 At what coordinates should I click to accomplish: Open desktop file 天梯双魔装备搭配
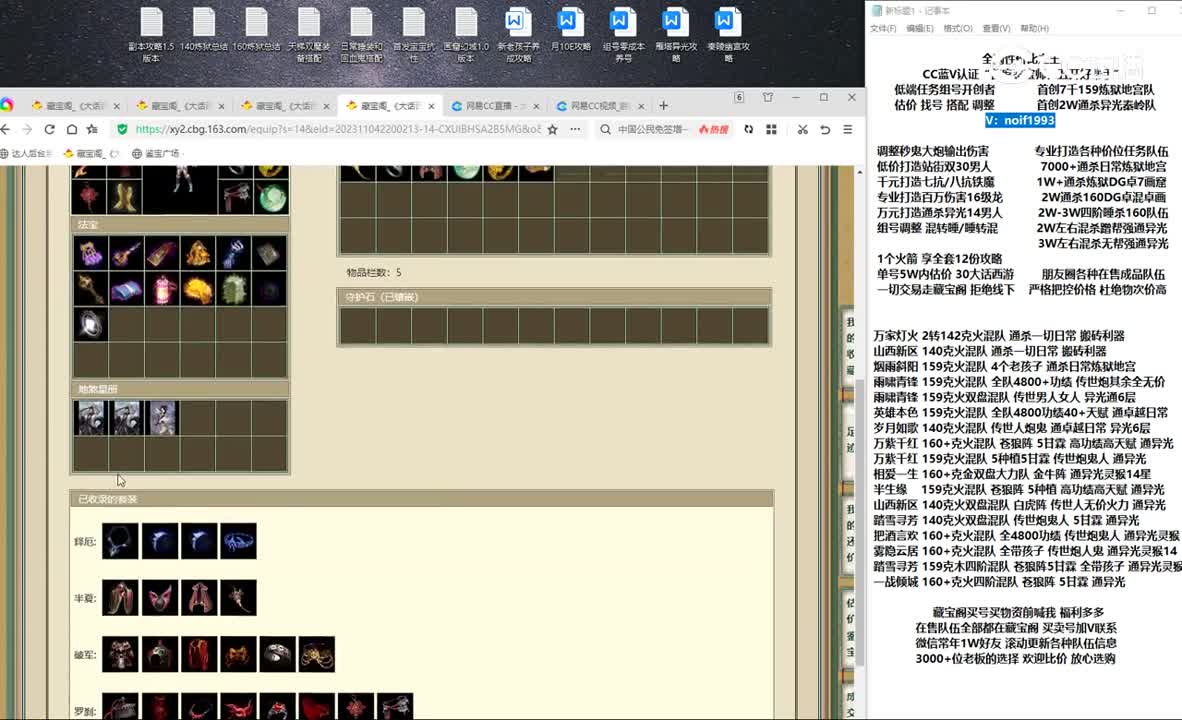coord(309,35)
